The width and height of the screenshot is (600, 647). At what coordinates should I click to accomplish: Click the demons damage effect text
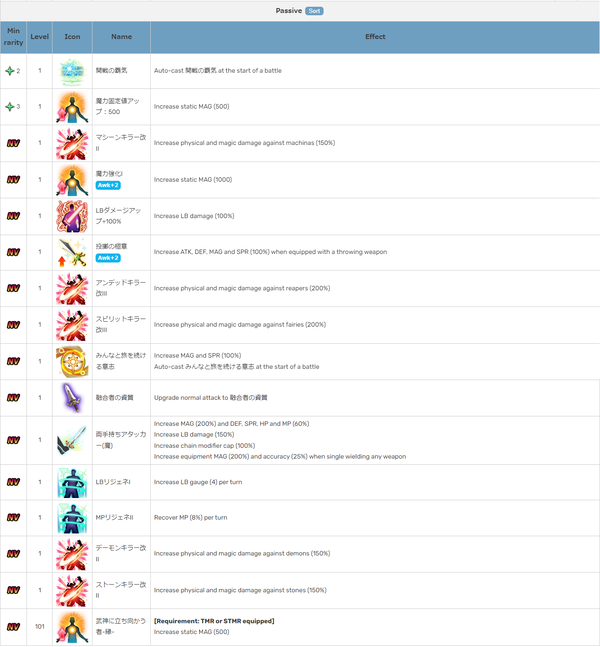(x=242, y=553)
